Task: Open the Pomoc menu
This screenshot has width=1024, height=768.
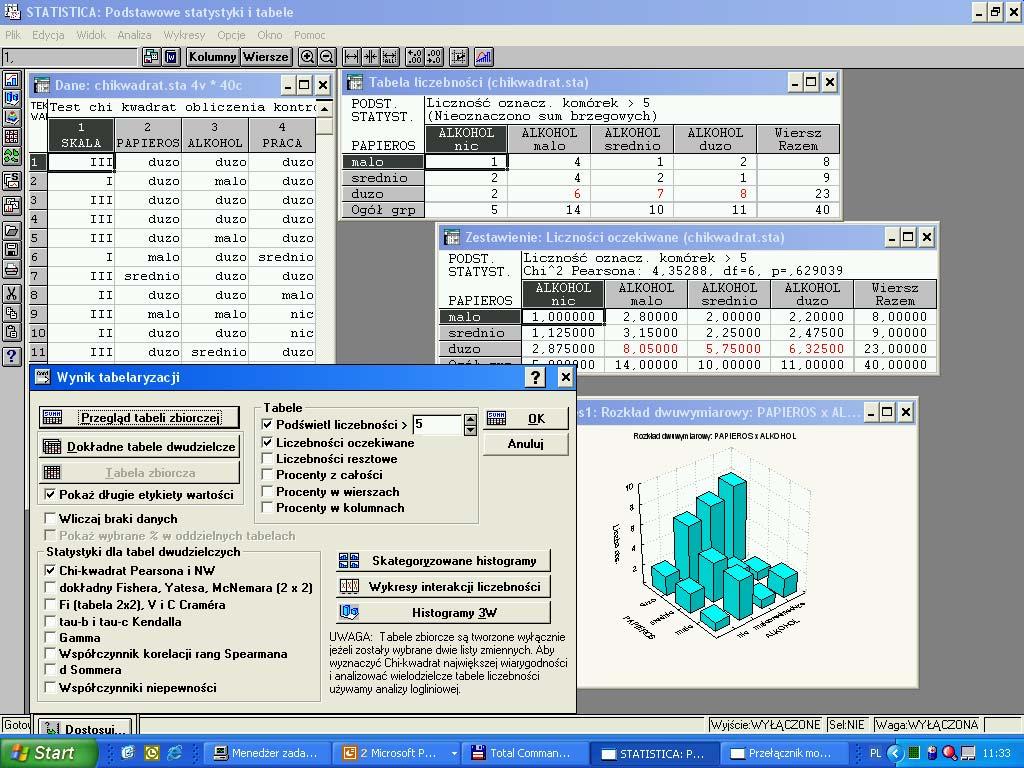Action: click(x=310, y=35)
